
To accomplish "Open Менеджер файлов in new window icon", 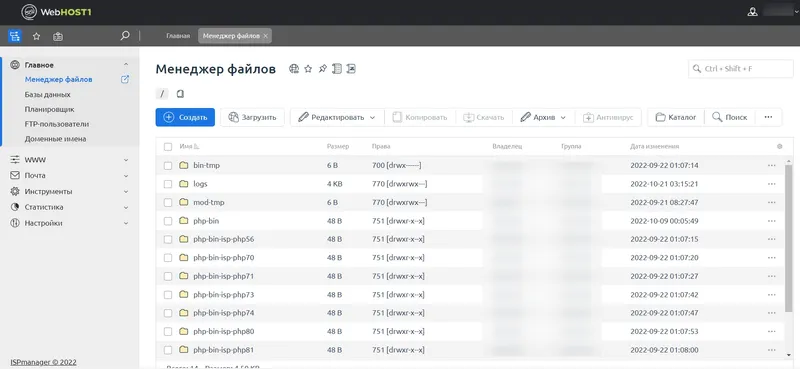I will tap(124, 80).
